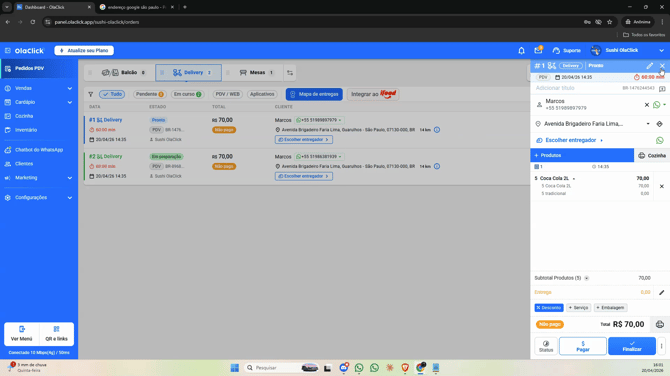670x376 pixels.
Task: Click the Desconto button
Action: [x=549, y=308]
